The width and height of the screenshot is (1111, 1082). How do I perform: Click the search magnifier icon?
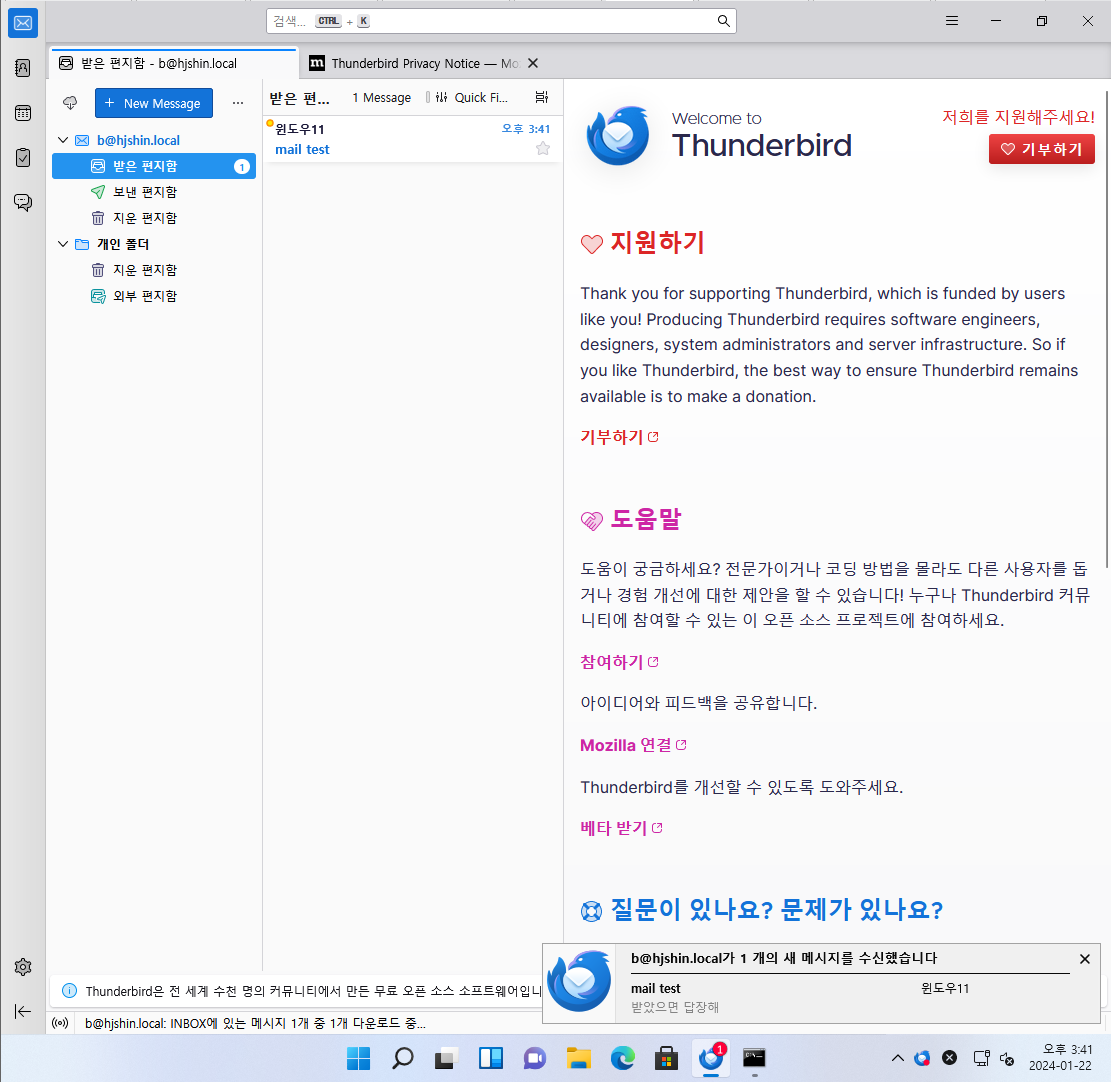(723, 21)
